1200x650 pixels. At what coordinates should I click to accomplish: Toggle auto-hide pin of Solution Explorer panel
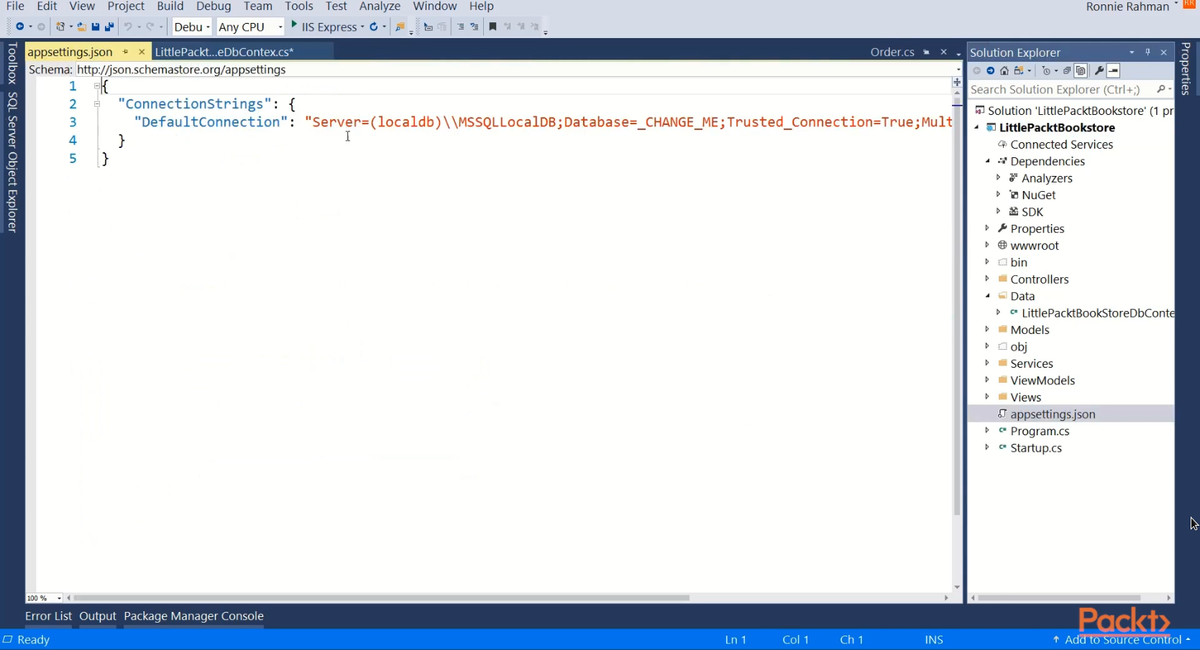(x=1147, y=52)
